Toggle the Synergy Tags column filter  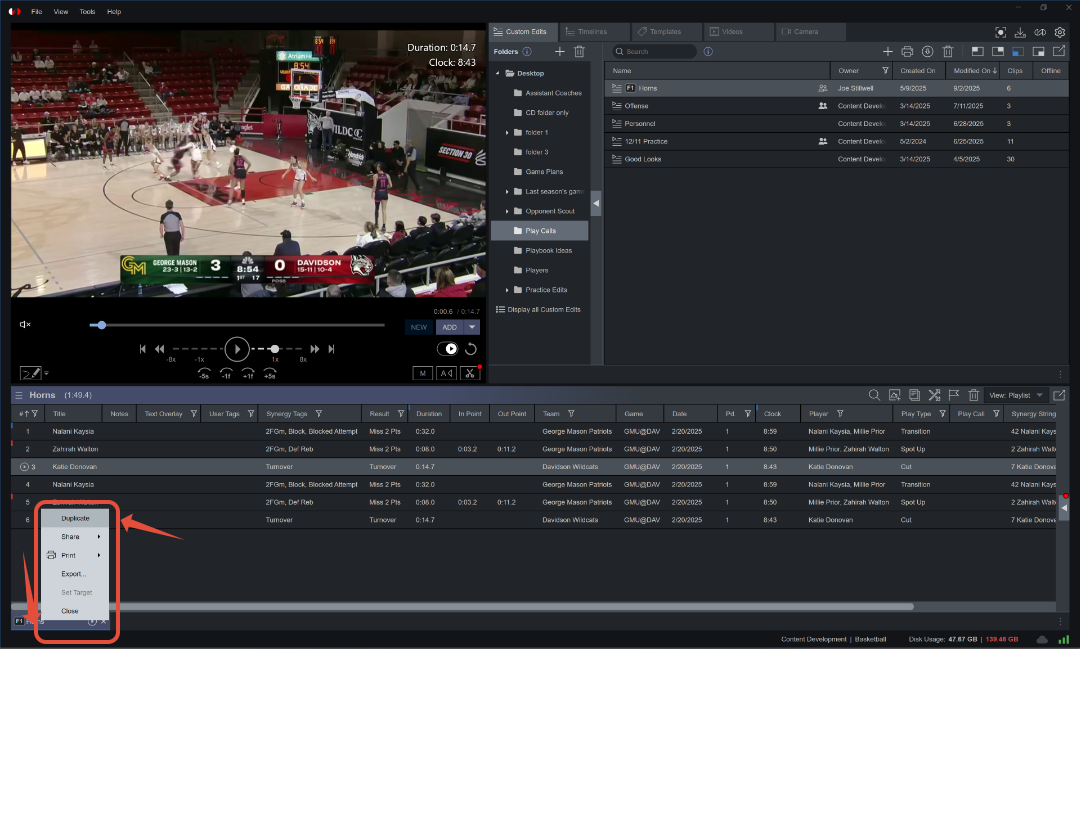318,414
